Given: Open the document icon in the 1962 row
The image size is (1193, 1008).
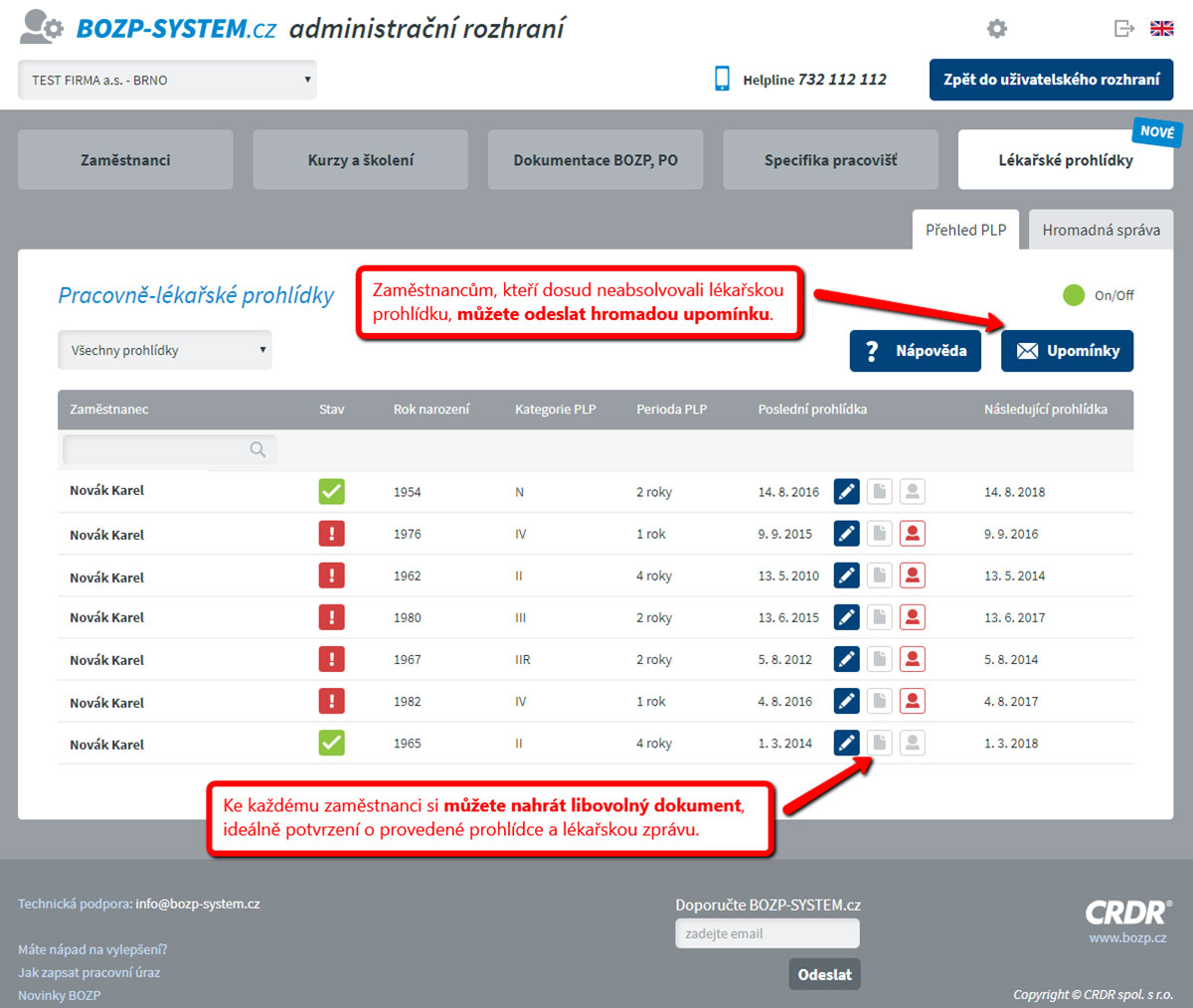Looking at the screenshot, I should 880,576.
